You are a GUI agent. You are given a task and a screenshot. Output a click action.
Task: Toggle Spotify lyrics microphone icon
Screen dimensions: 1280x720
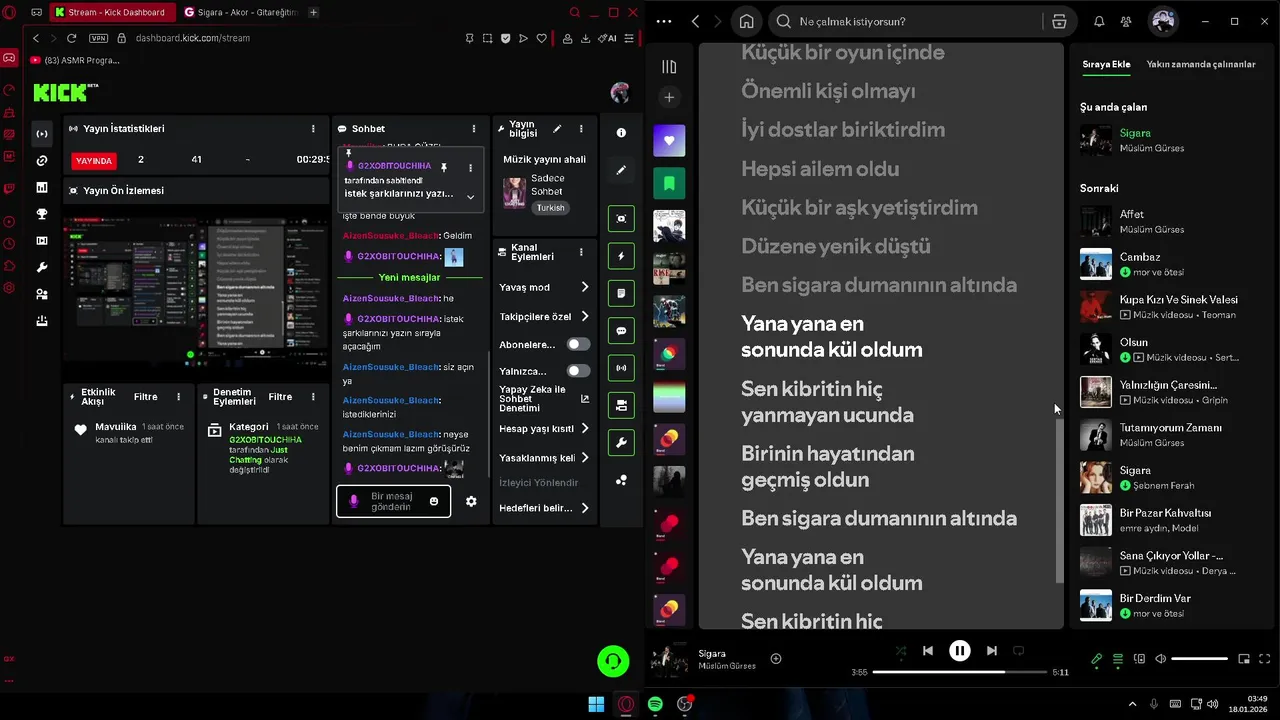(1097, 659)
